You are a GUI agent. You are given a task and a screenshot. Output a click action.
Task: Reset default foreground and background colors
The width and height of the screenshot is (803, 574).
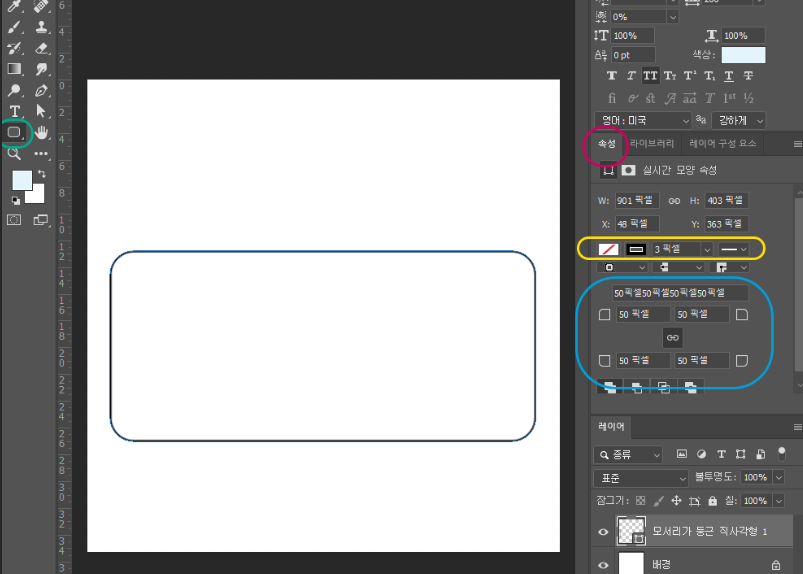pos(16,200)
